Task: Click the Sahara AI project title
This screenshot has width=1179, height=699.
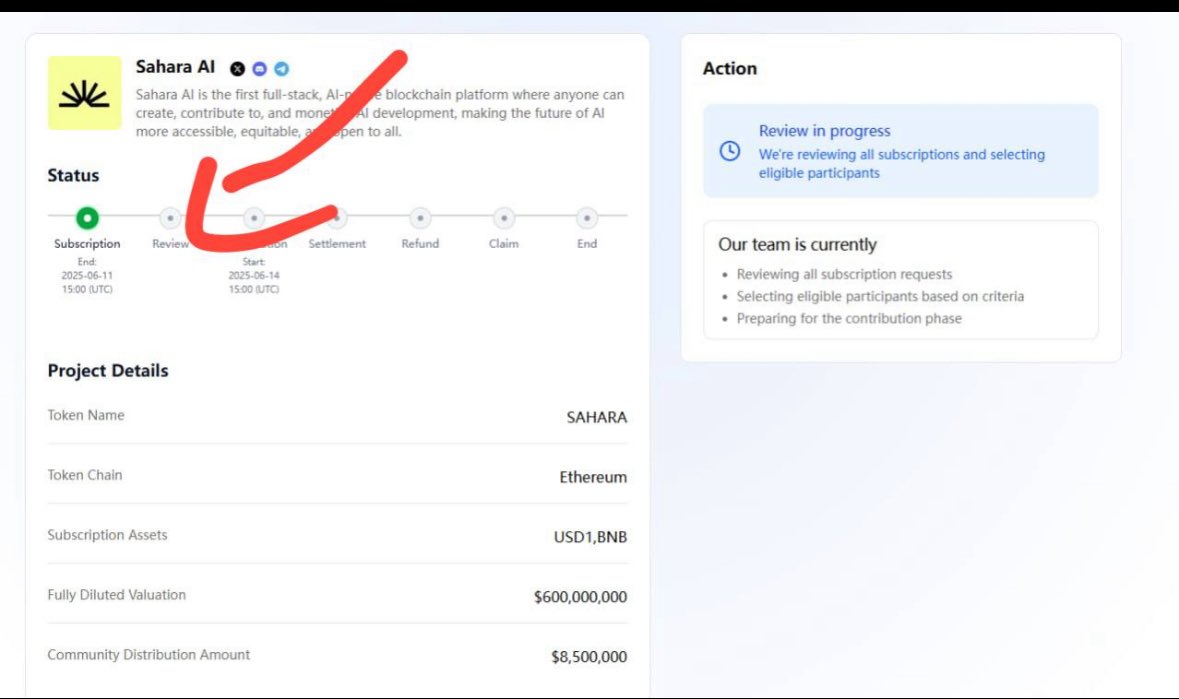Action: tap(175, 67)
